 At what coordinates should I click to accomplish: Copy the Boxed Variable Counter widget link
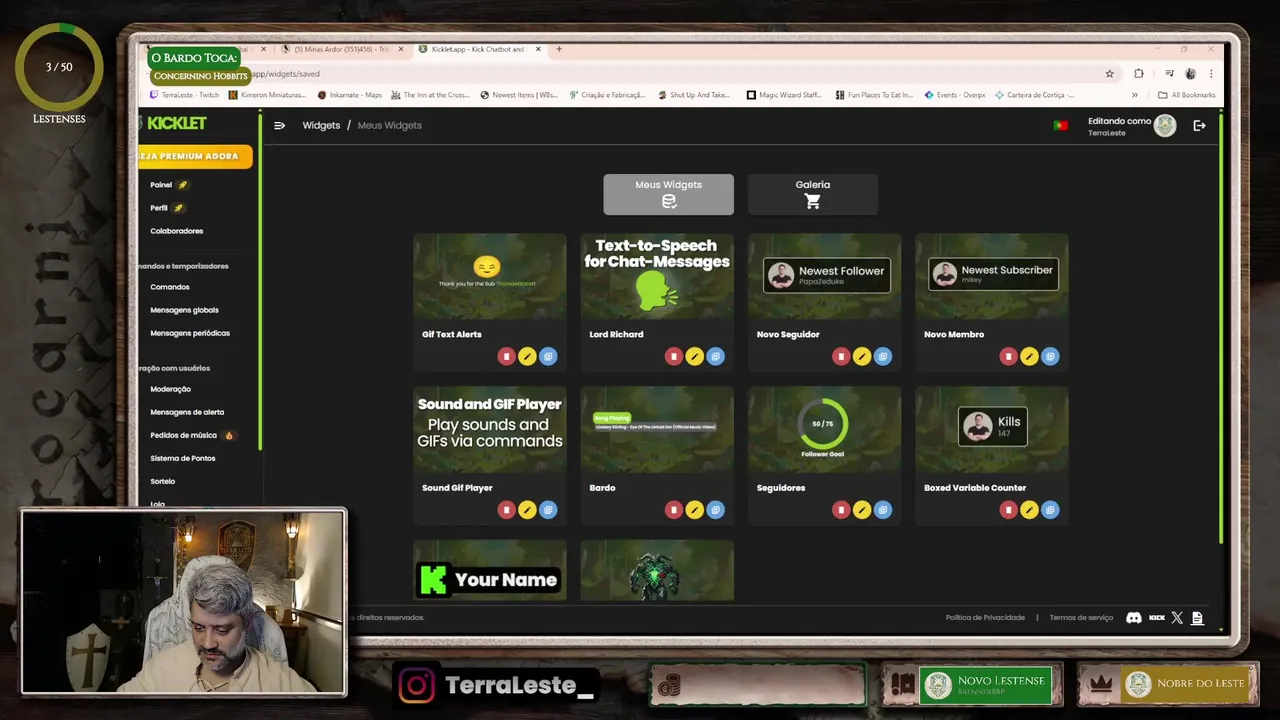coord(1050,510)
